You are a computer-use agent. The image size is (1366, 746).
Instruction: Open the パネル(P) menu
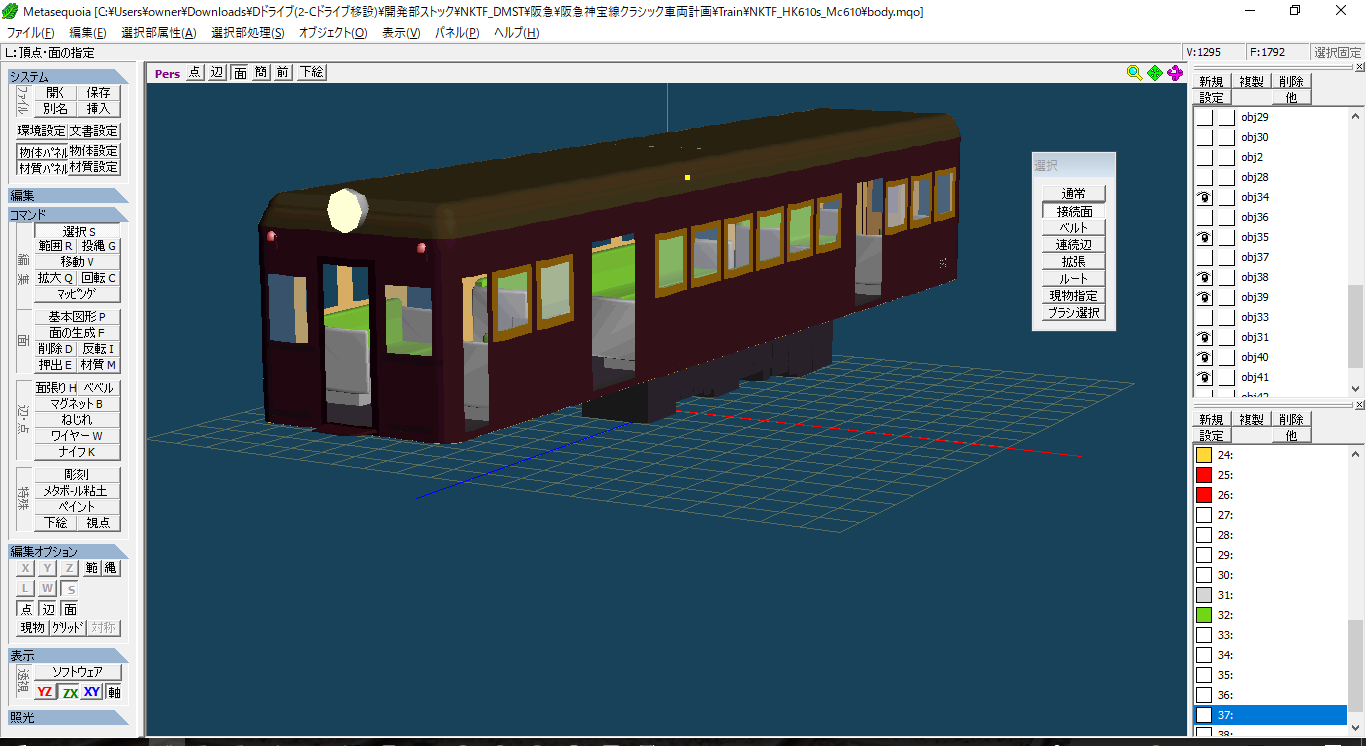click(457, 33)
